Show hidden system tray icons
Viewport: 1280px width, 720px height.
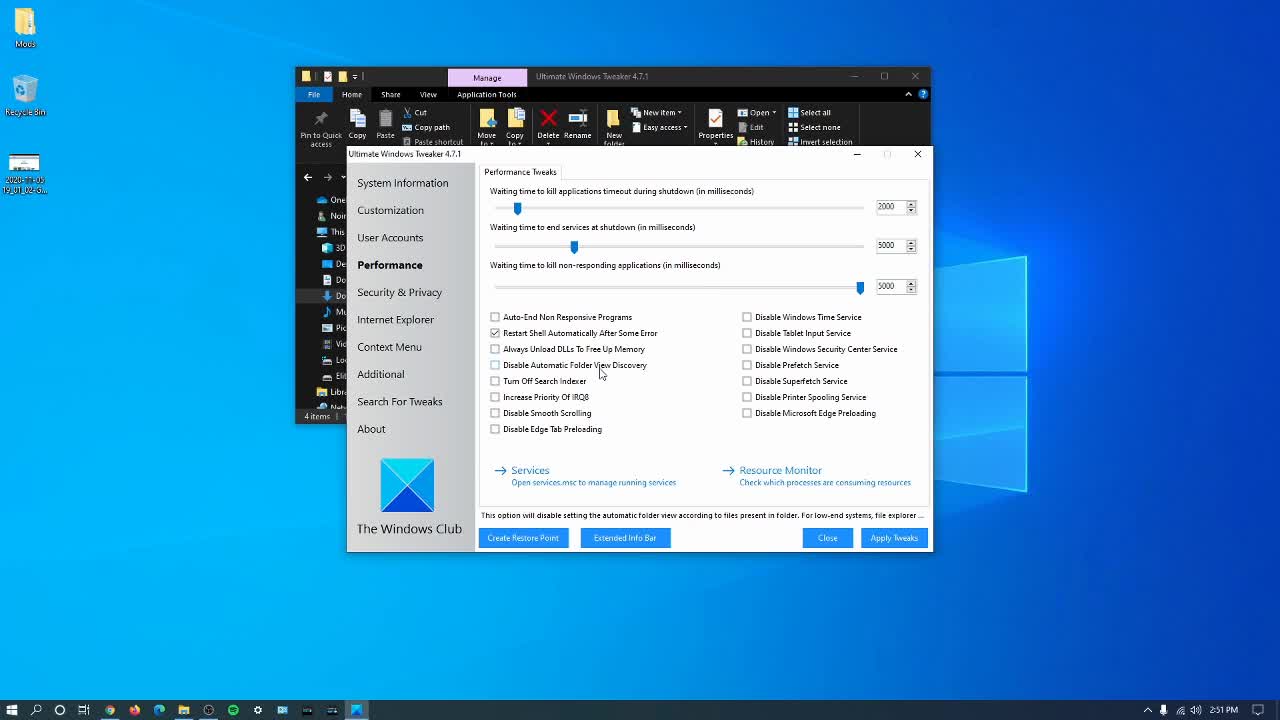(1147, 710)
